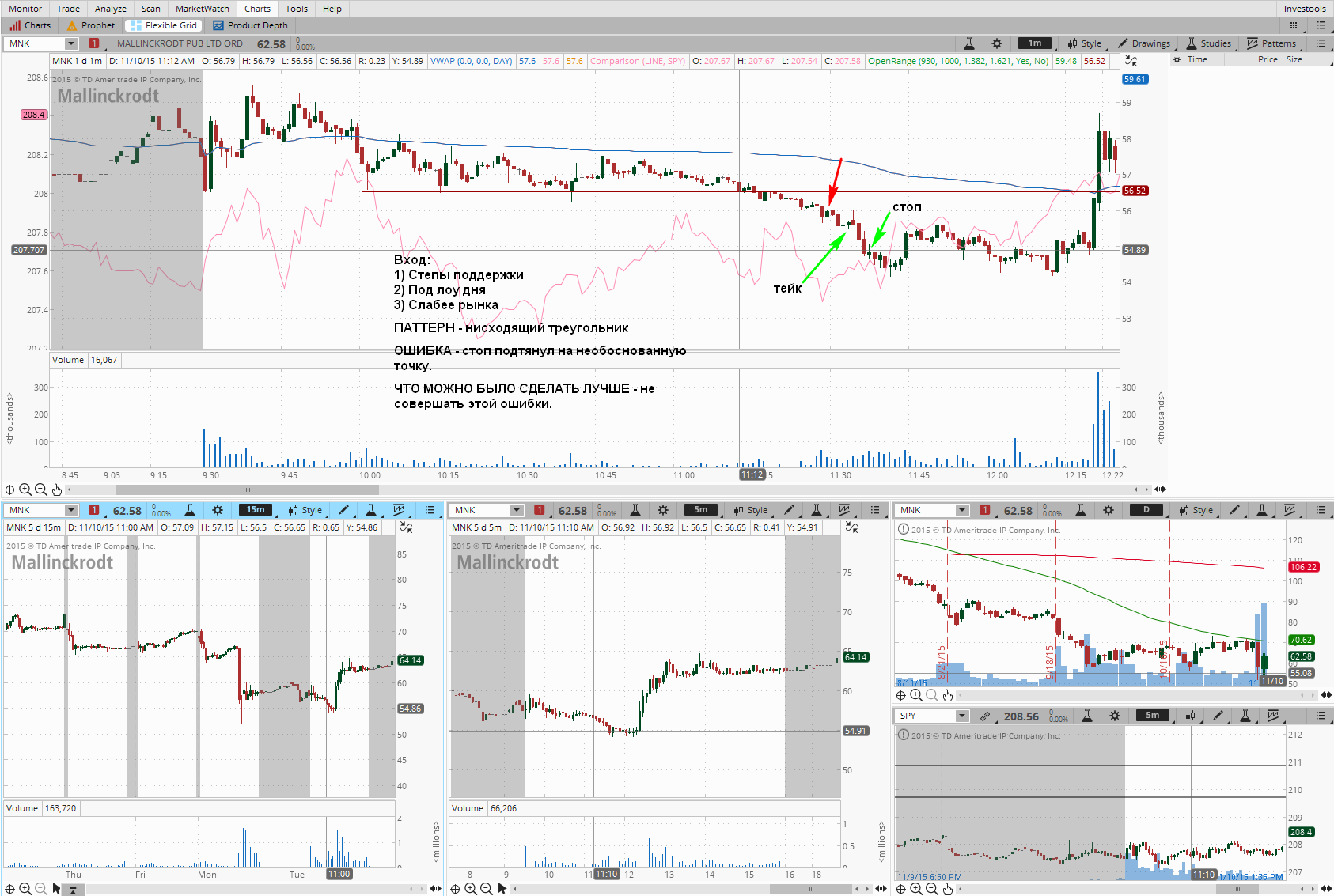
Task: Zoom in on the MNK 5m chart
Action: [470, 889]
